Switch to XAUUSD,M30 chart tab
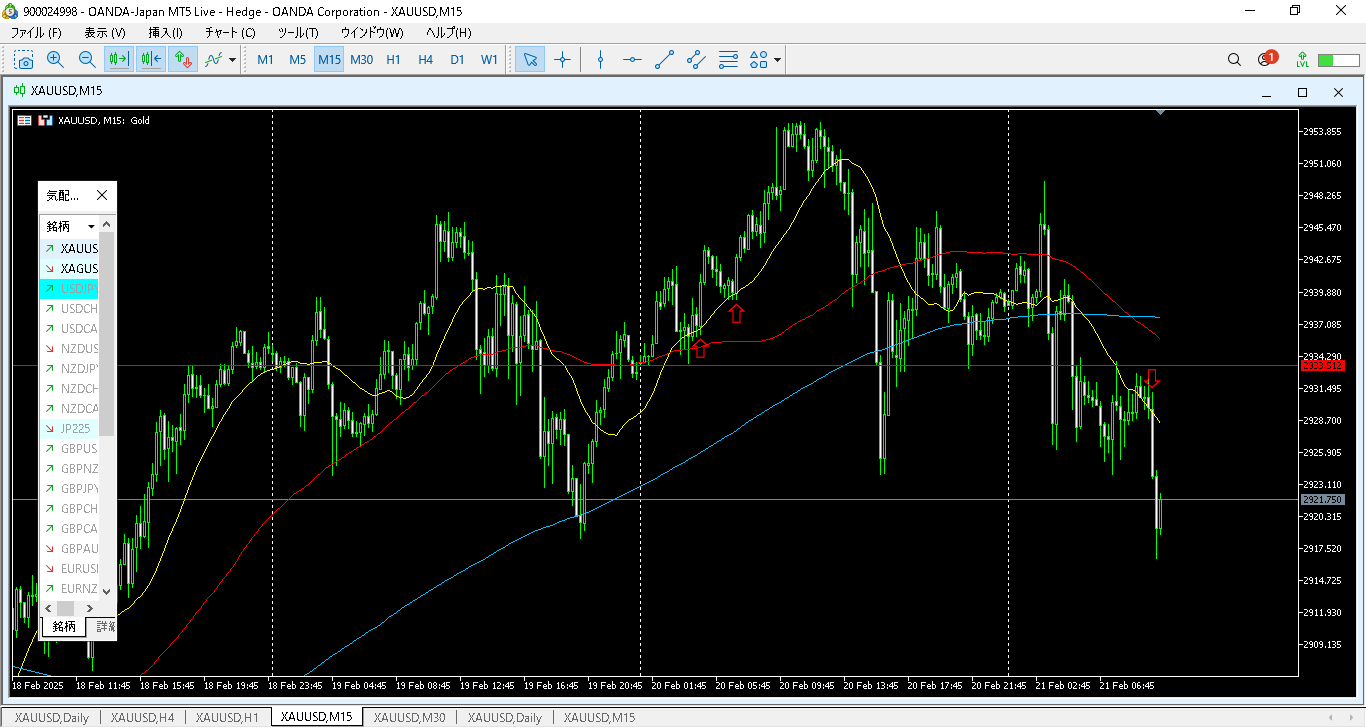This screenshot has height=728, width=1366. tap(409, 717)
